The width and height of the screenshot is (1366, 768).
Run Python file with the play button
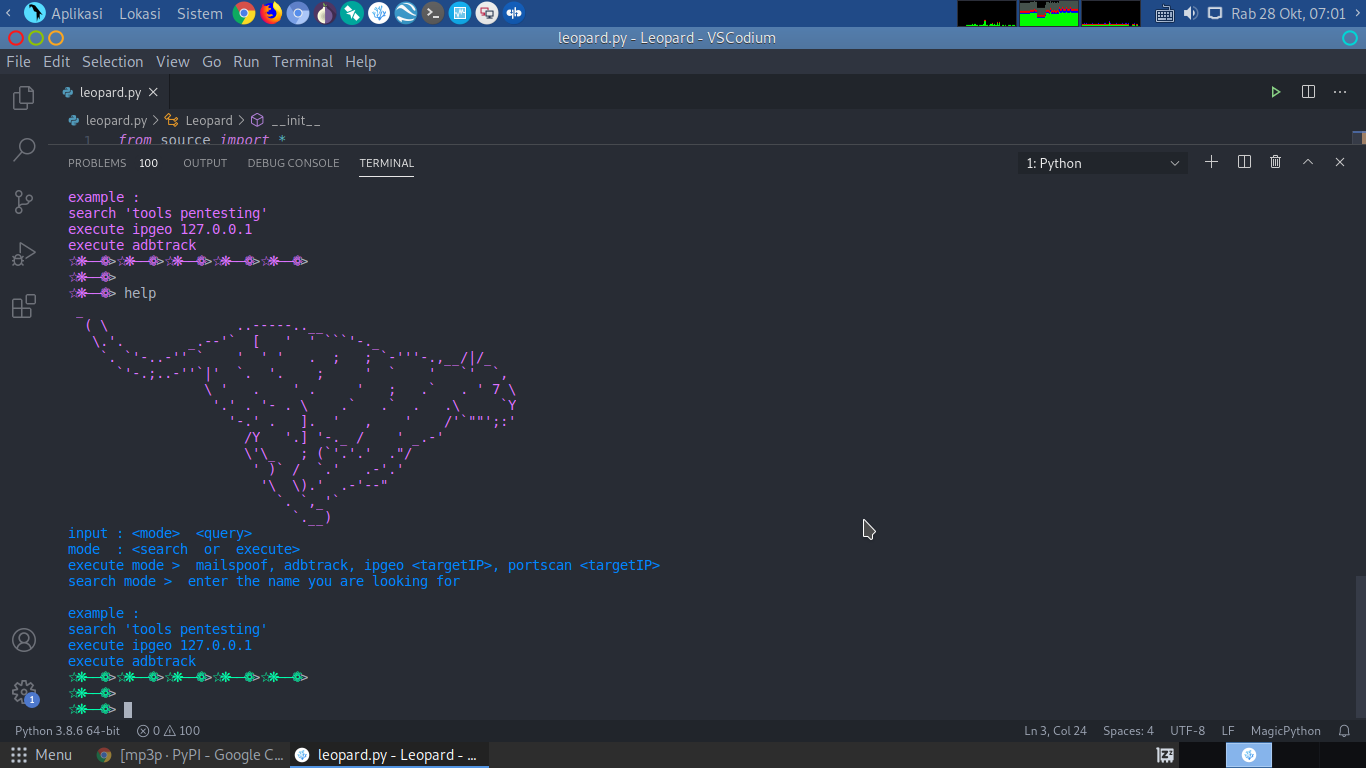click(1275, 92)
